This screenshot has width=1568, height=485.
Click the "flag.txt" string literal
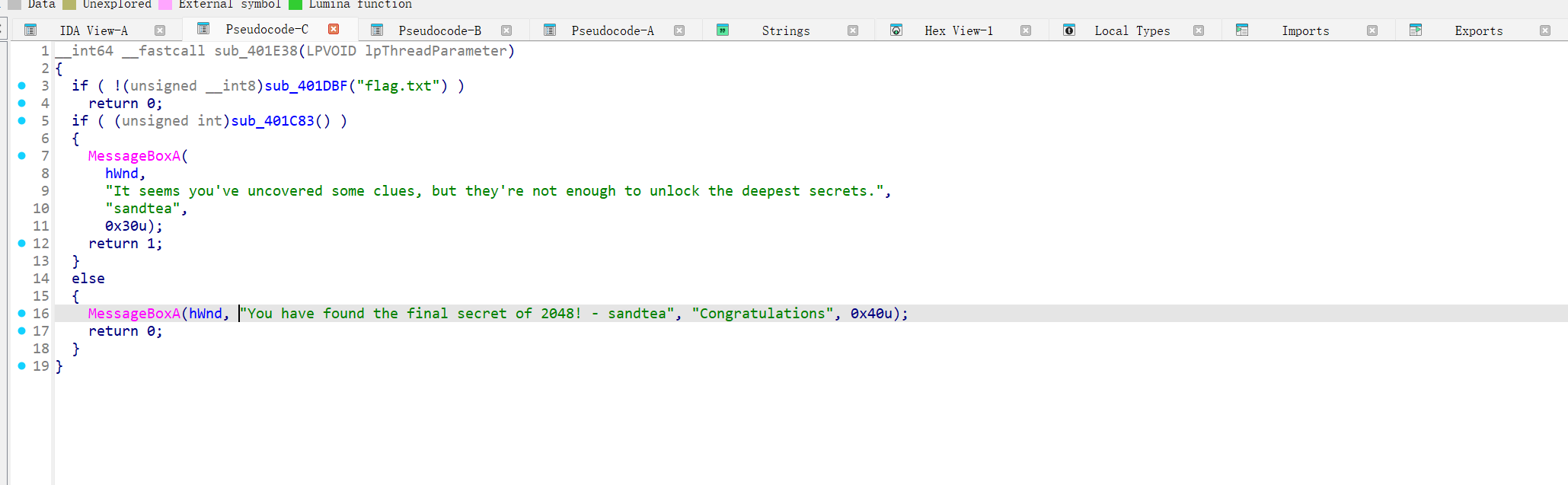(x=402, y=86)
